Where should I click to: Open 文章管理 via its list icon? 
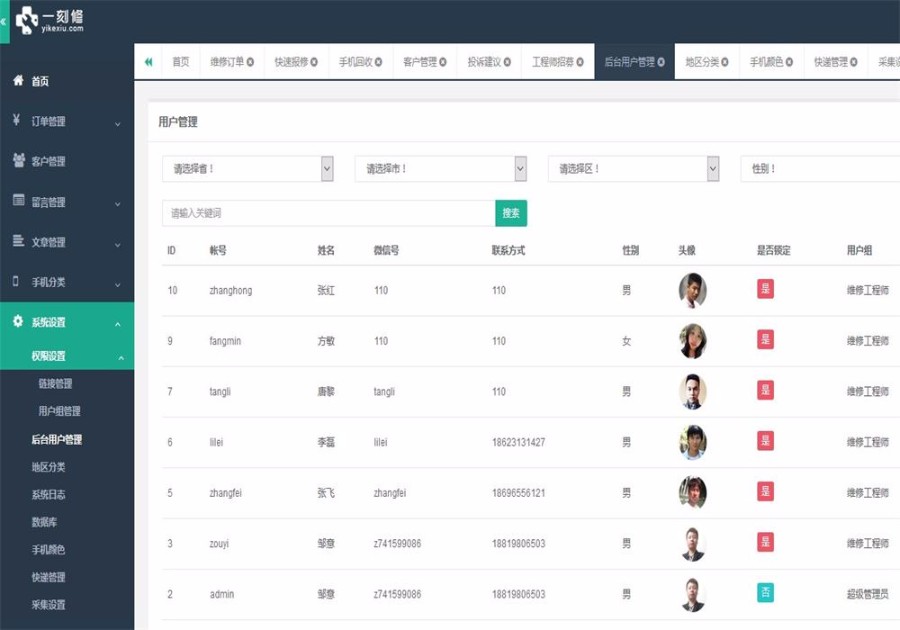click(x=18, y=242)
